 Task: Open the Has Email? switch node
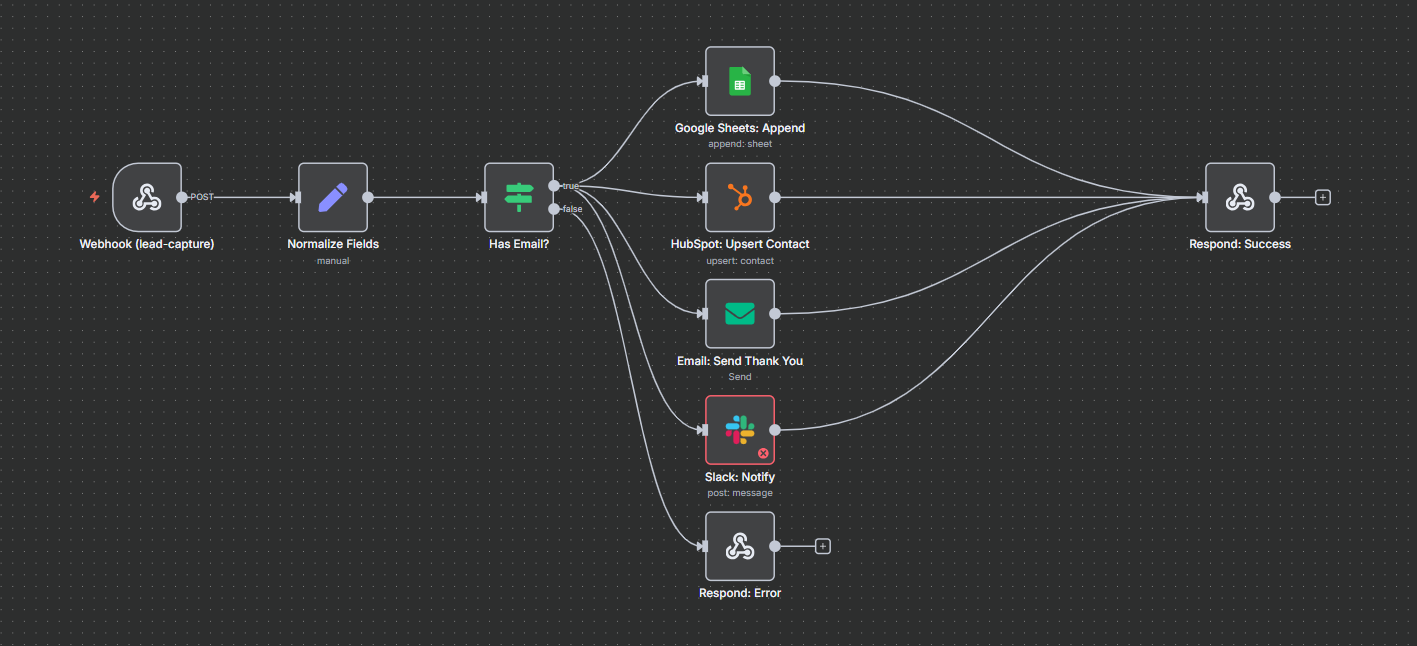click(x=519, y=198)
